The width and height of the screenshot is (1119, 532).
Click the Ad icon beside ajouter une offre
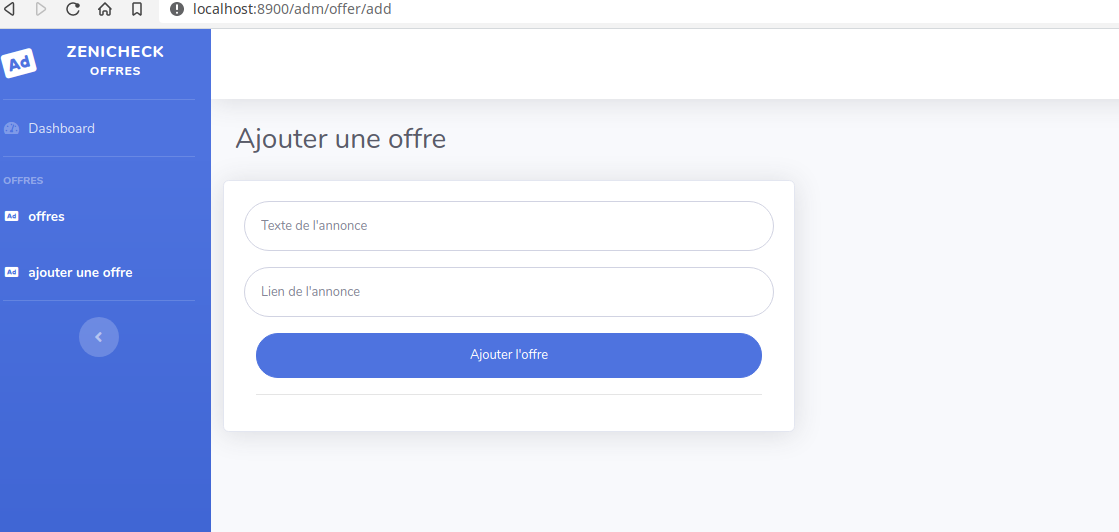[11, 272]
